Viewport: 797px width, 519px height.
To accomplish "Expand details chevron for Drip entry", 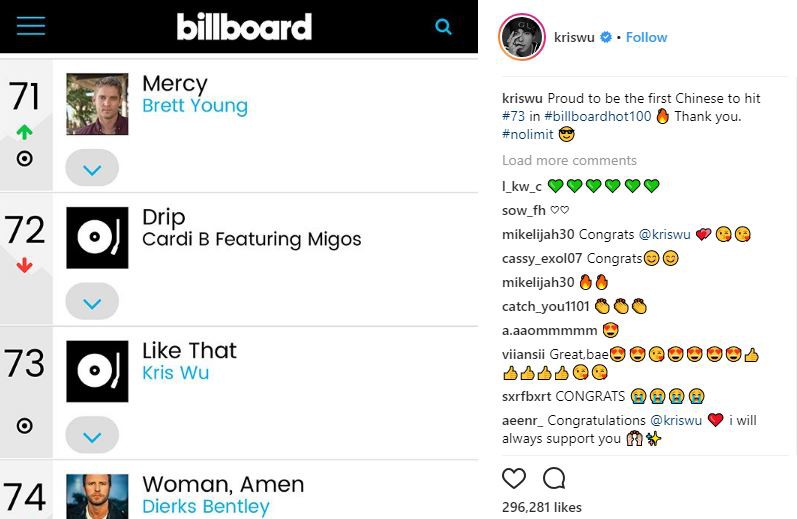I will click(92, 301).
